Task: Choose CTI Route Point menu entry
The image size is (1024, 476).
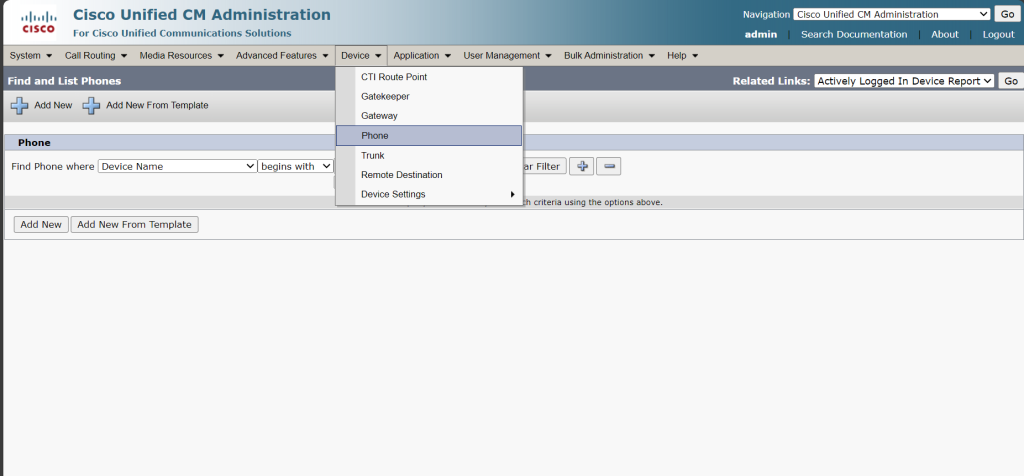Action: pos(394,77)
